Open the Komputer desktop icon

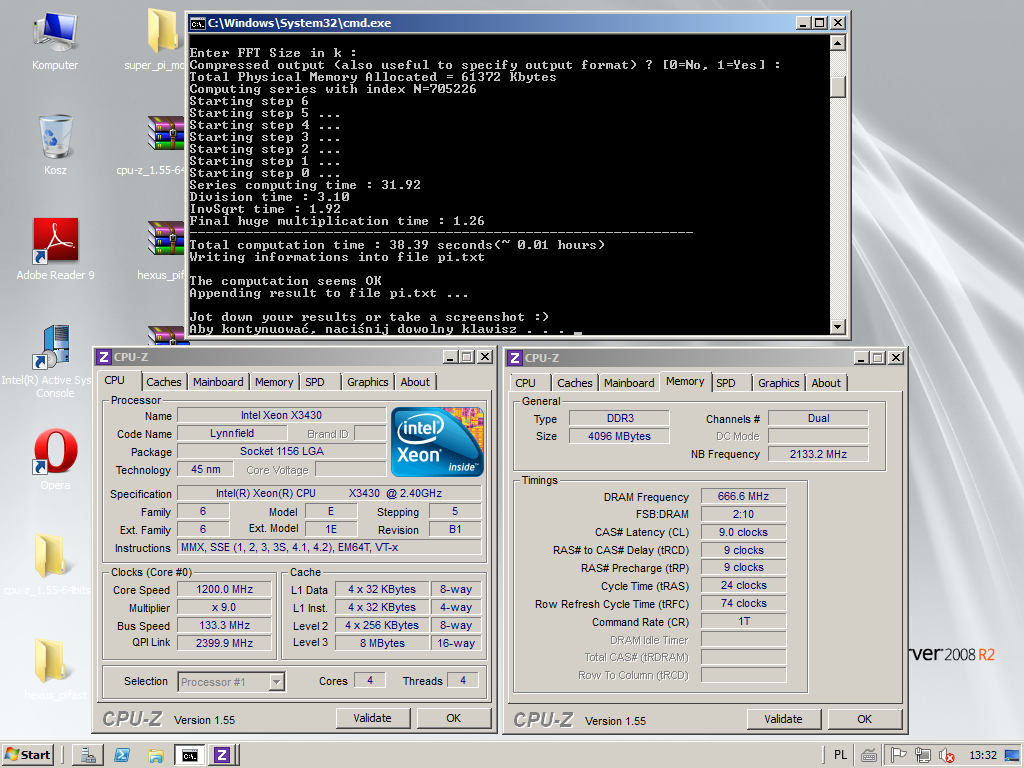pos(56,40)
